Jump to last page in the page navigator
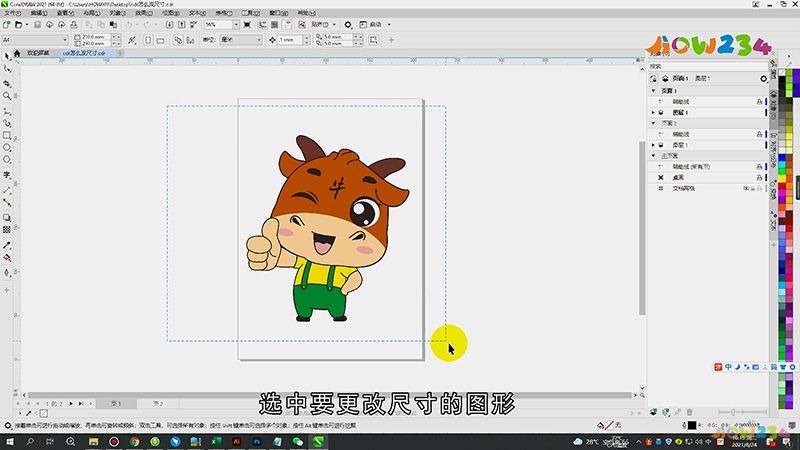This screenshot has height=450, width=800. pyautogui.click(x=81, y=404)
